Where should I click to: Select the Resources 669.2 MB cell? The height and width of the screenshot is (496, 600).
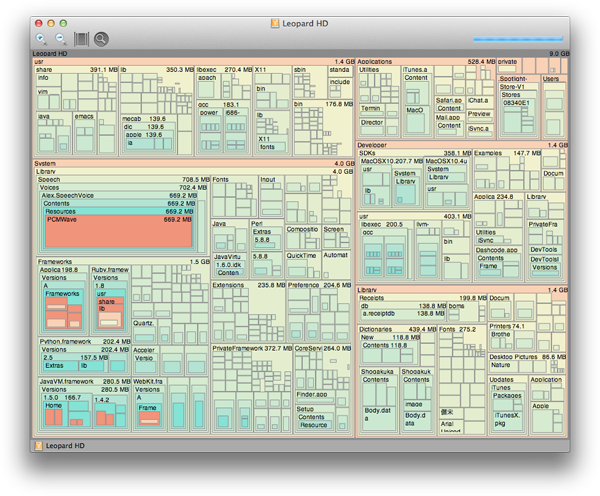coord(119,212)
